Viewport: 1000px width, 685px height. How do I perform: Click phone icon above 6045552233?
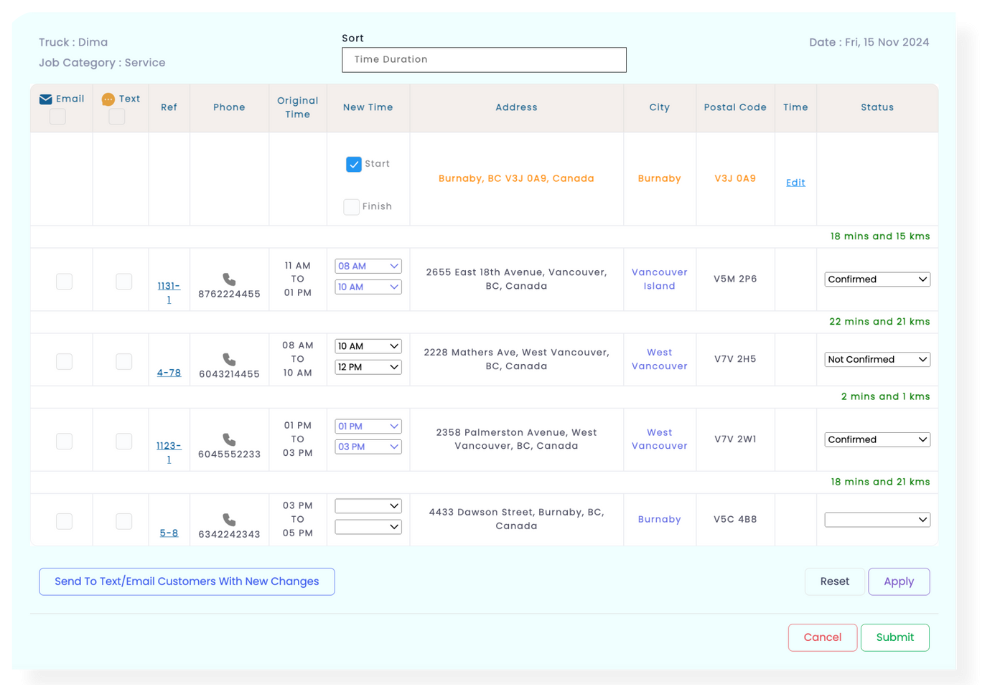pos(229,439)
